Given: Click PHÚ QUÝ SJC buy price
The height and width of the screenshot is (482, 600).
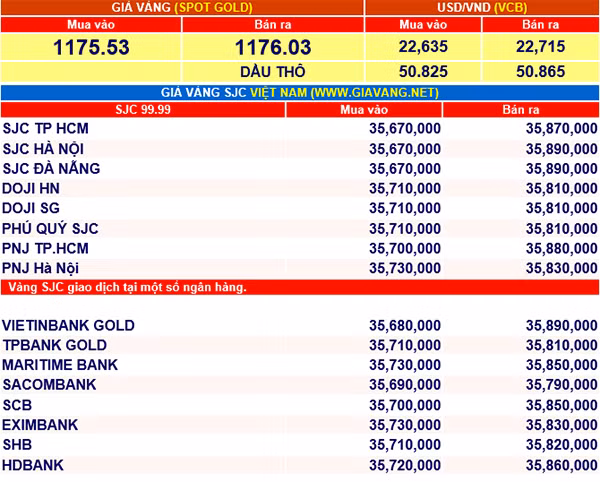Looking at the screenshot, I should [405, 229].
